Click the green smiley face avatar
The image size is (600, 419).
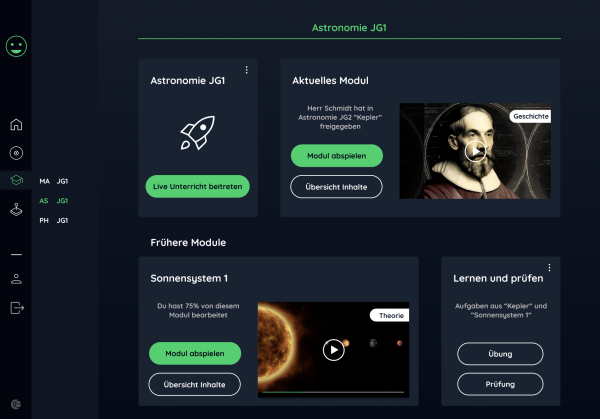click(16, 46)
